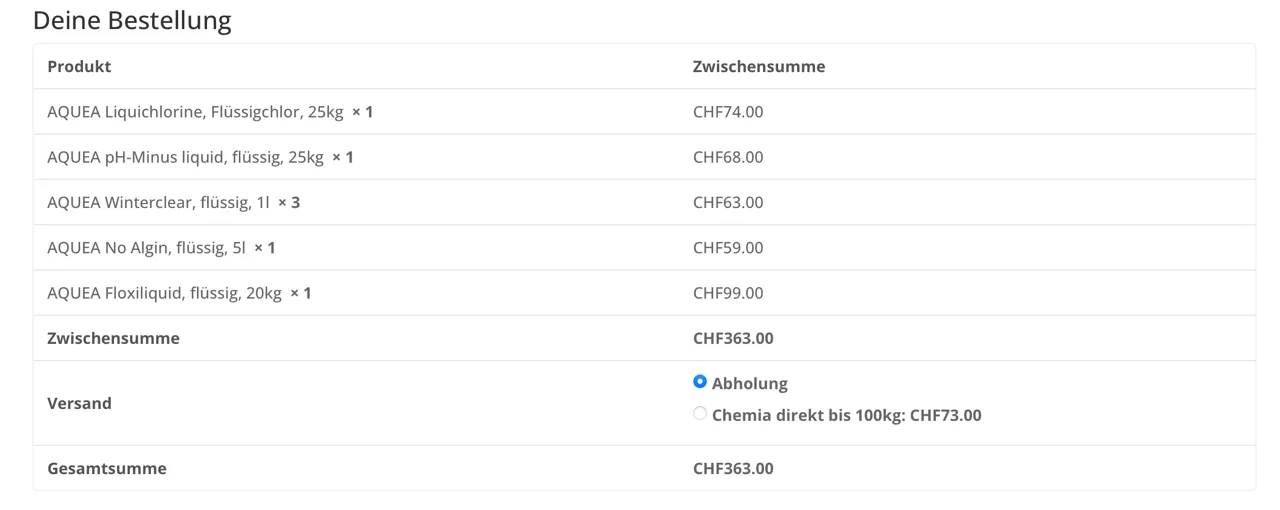
Task: Click the Versand row label
Action: click(79, 403)
